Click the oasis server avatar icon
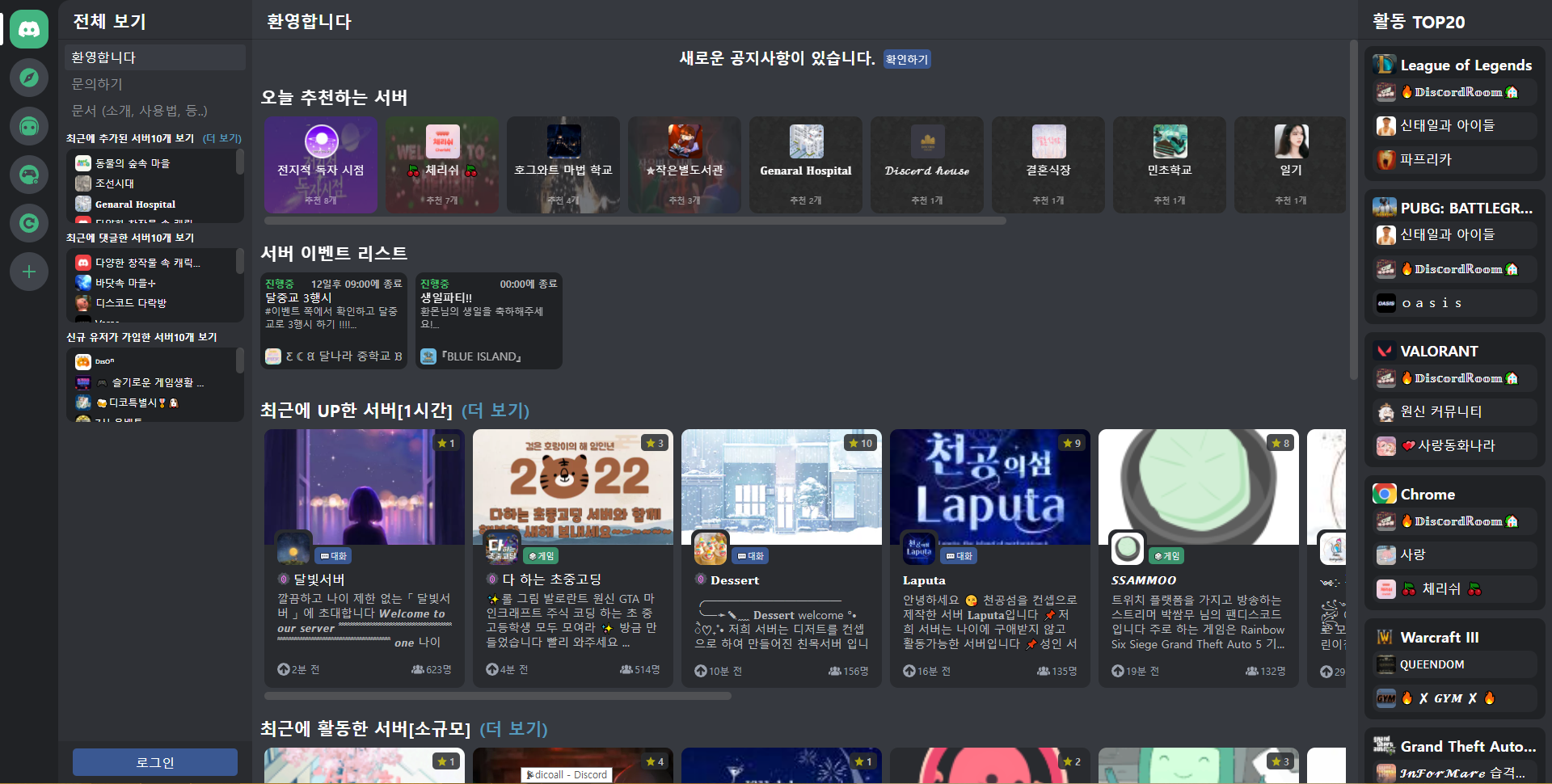The image size is (1552, 784). click(1386, 303)
